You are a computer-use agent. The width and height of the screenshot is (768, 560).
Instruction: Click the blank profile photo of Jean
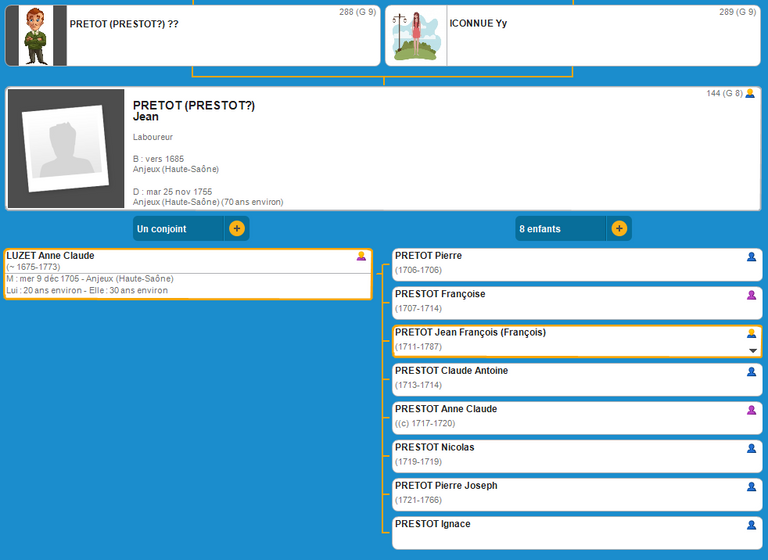click(67, 149)
